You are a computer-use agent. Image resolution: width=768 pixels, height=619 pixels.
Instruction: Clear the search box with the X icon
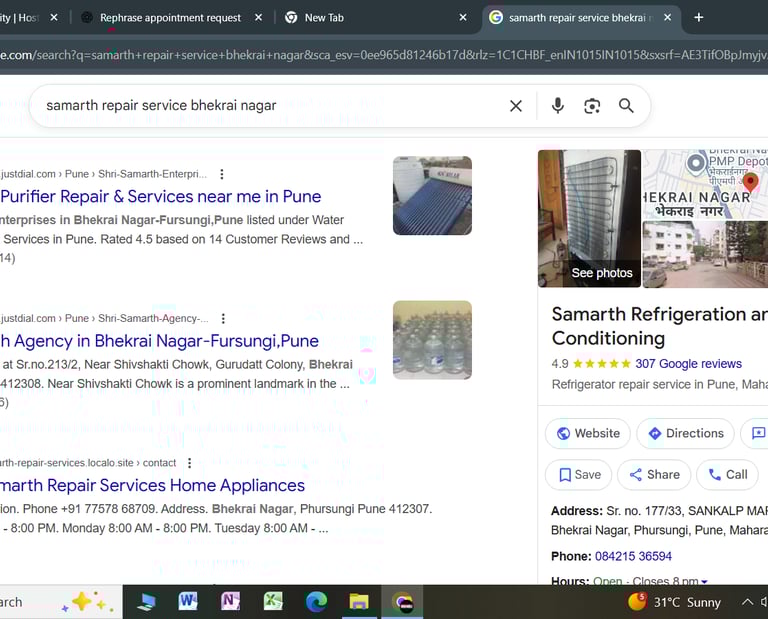[x=516, y=106]
